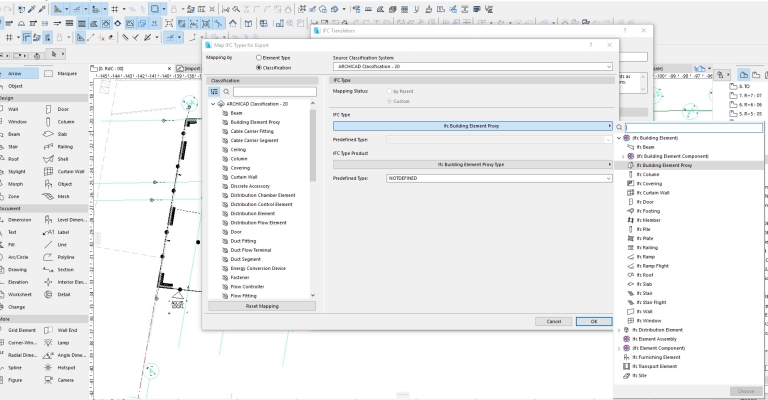Select the Zone tool

pos(14,196)
